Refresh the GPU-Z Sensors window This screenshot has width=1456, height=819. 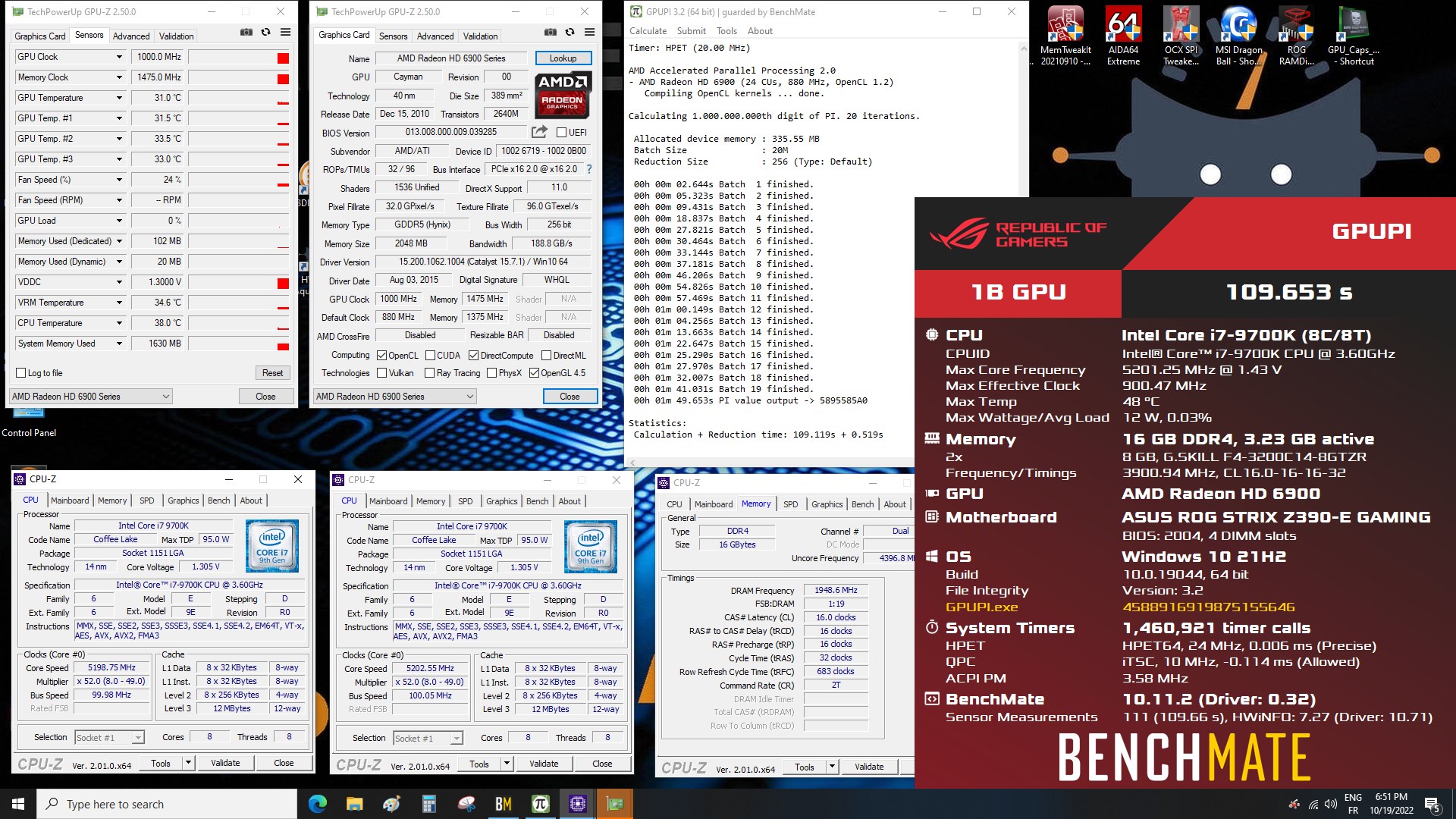pyautogui.click(x=265, y=33)
